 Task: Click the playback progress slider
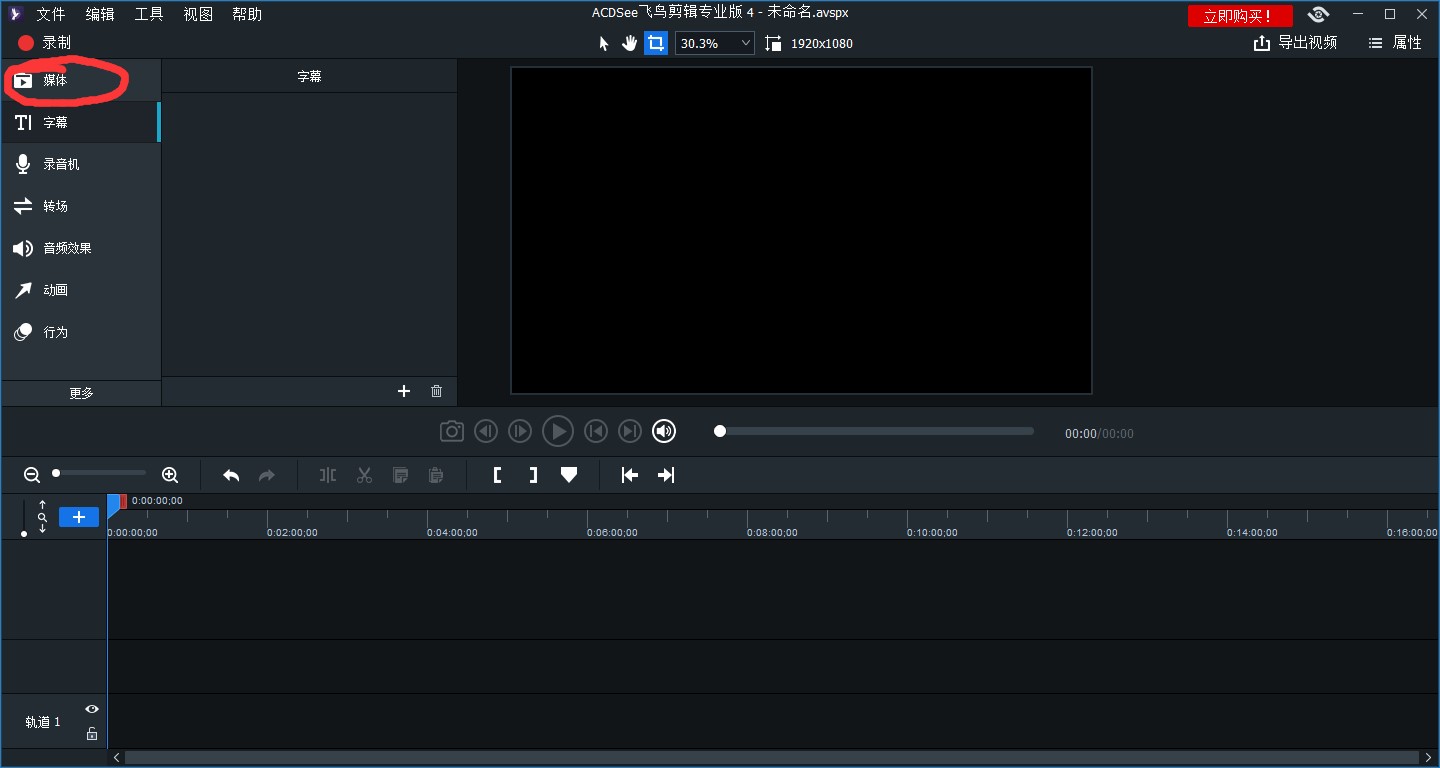tap(875, 431)
